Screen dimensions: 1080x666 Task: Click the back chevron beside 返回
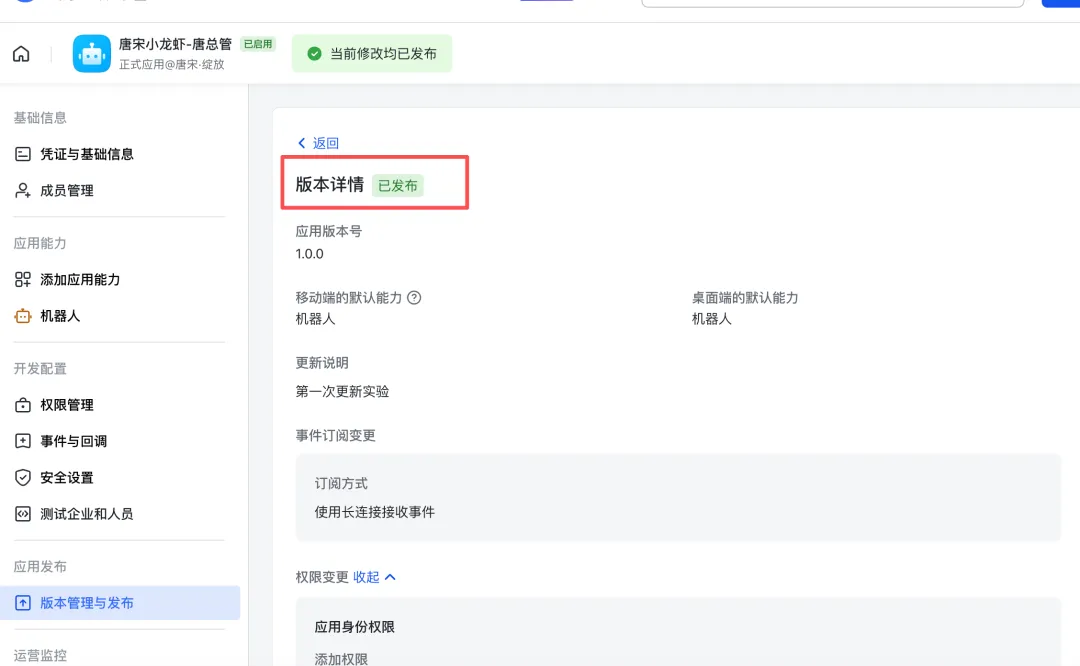click(302, 143)
